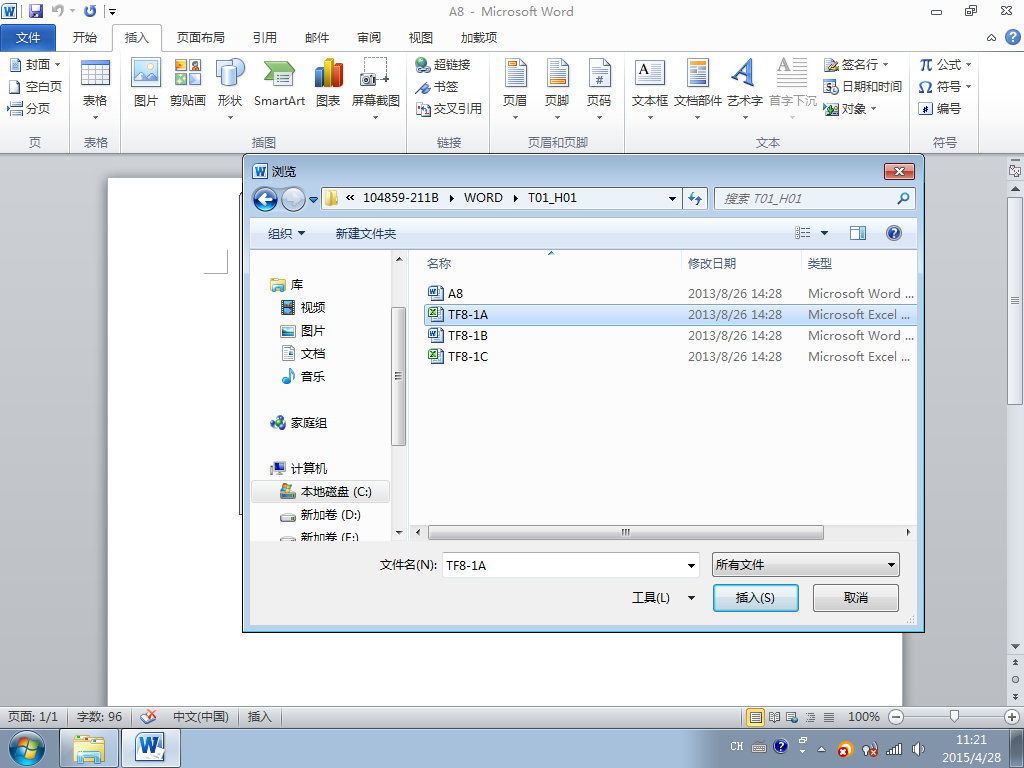Insert an Equation (公式)

(945, 65)
